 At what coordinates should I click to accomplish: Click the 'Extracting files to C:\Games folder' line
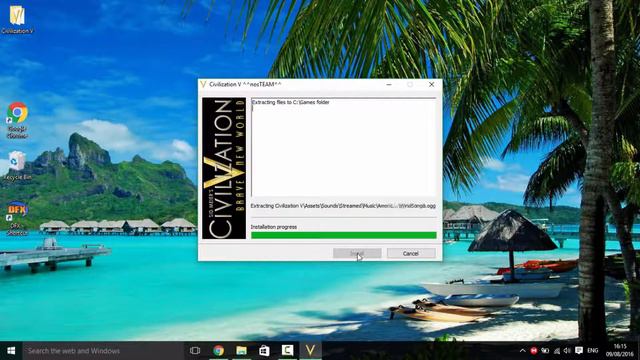click(291, 102)
